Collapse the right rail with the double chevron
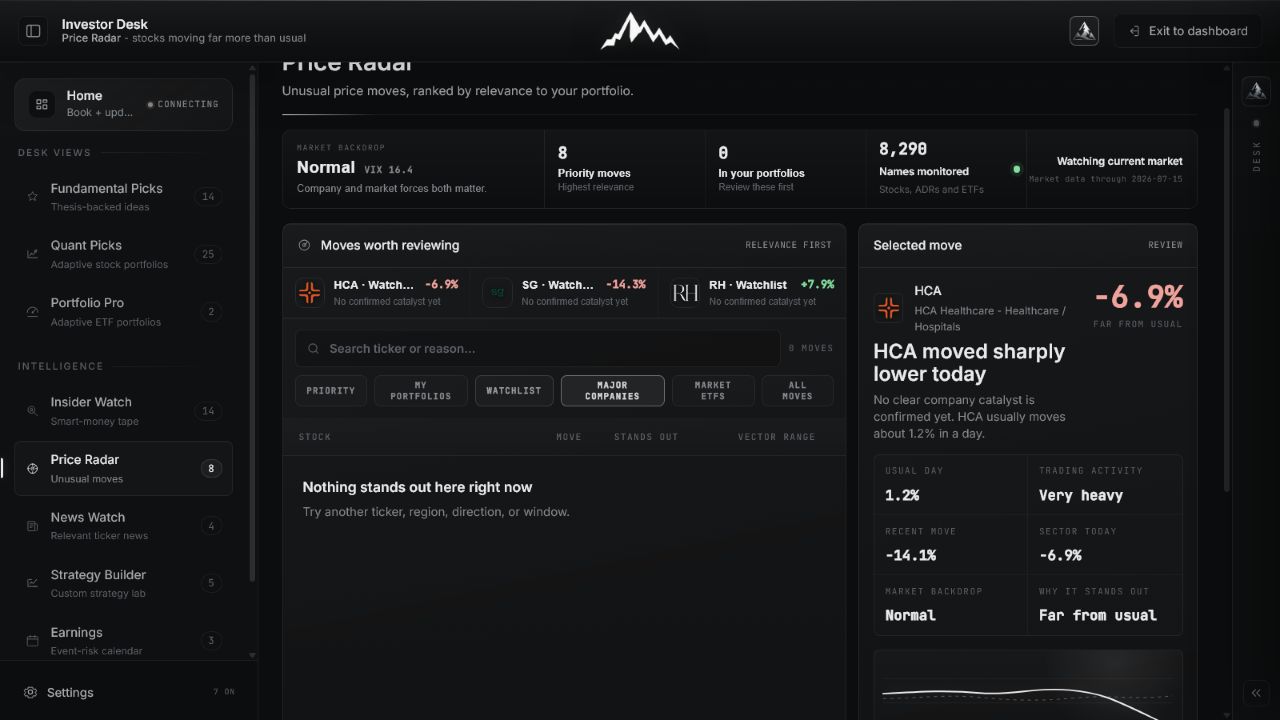 pos(1256,693)
